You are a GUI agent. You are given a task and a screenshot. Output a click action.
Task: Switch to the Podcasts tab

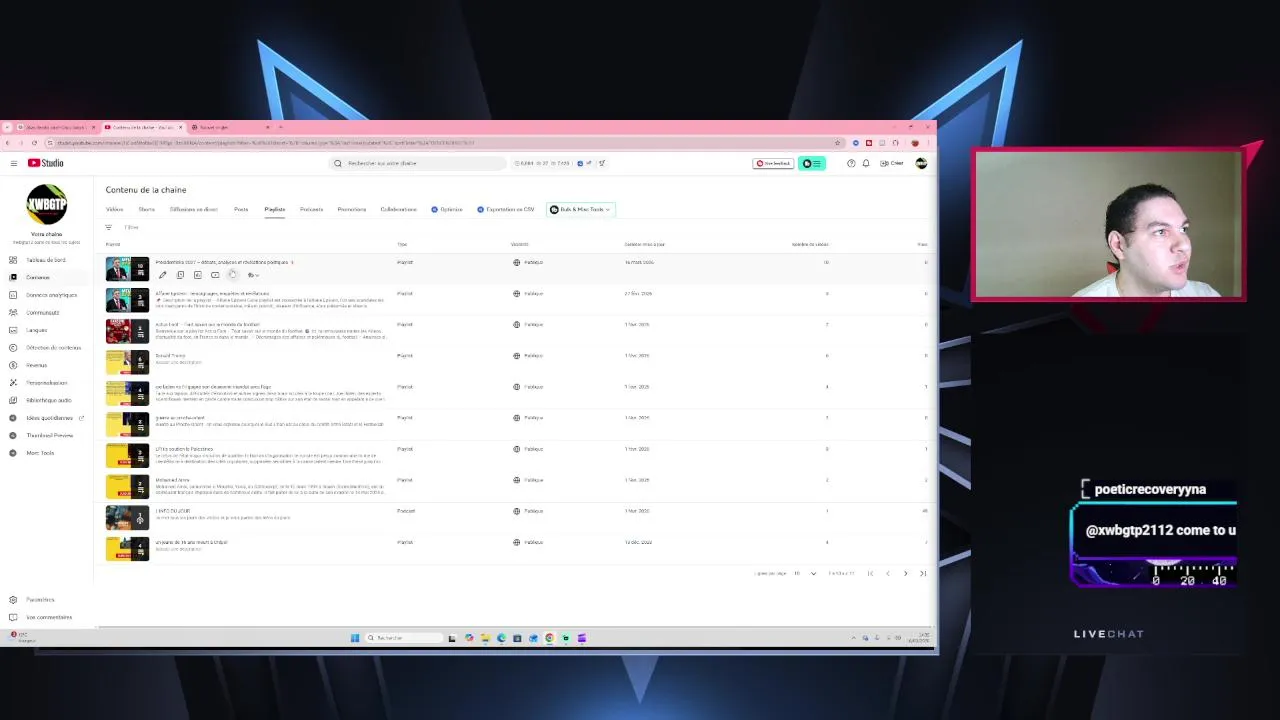[311, 209]
